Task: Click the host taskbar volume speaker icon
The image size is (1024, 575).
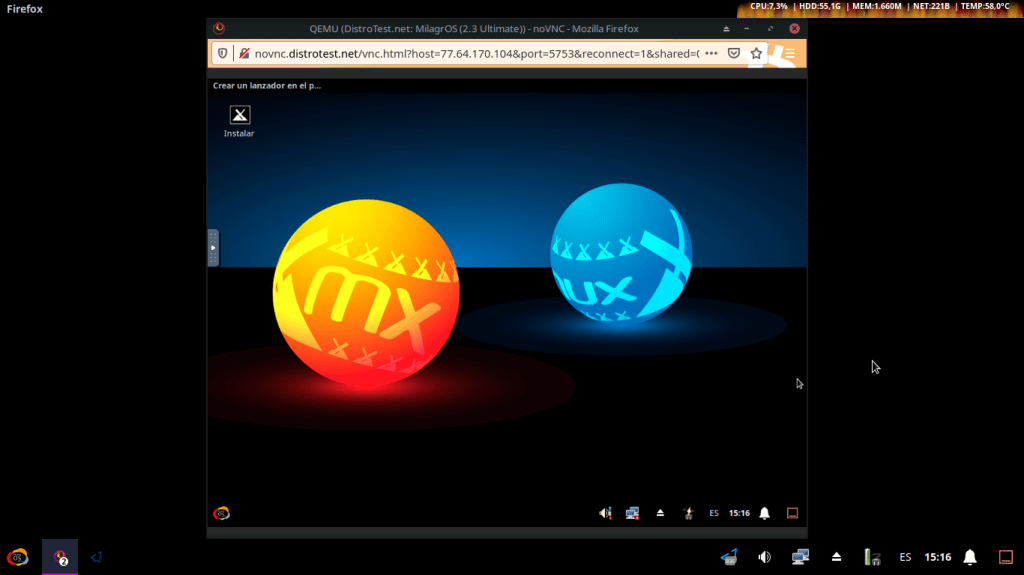Action: (x=765, y=557)
